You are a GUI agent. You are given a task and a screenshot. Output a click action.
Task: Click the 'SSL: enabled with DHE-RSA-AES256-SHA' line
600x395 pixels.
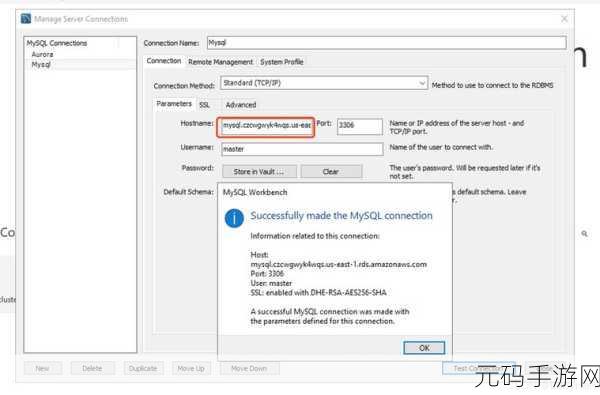(318, 293)
